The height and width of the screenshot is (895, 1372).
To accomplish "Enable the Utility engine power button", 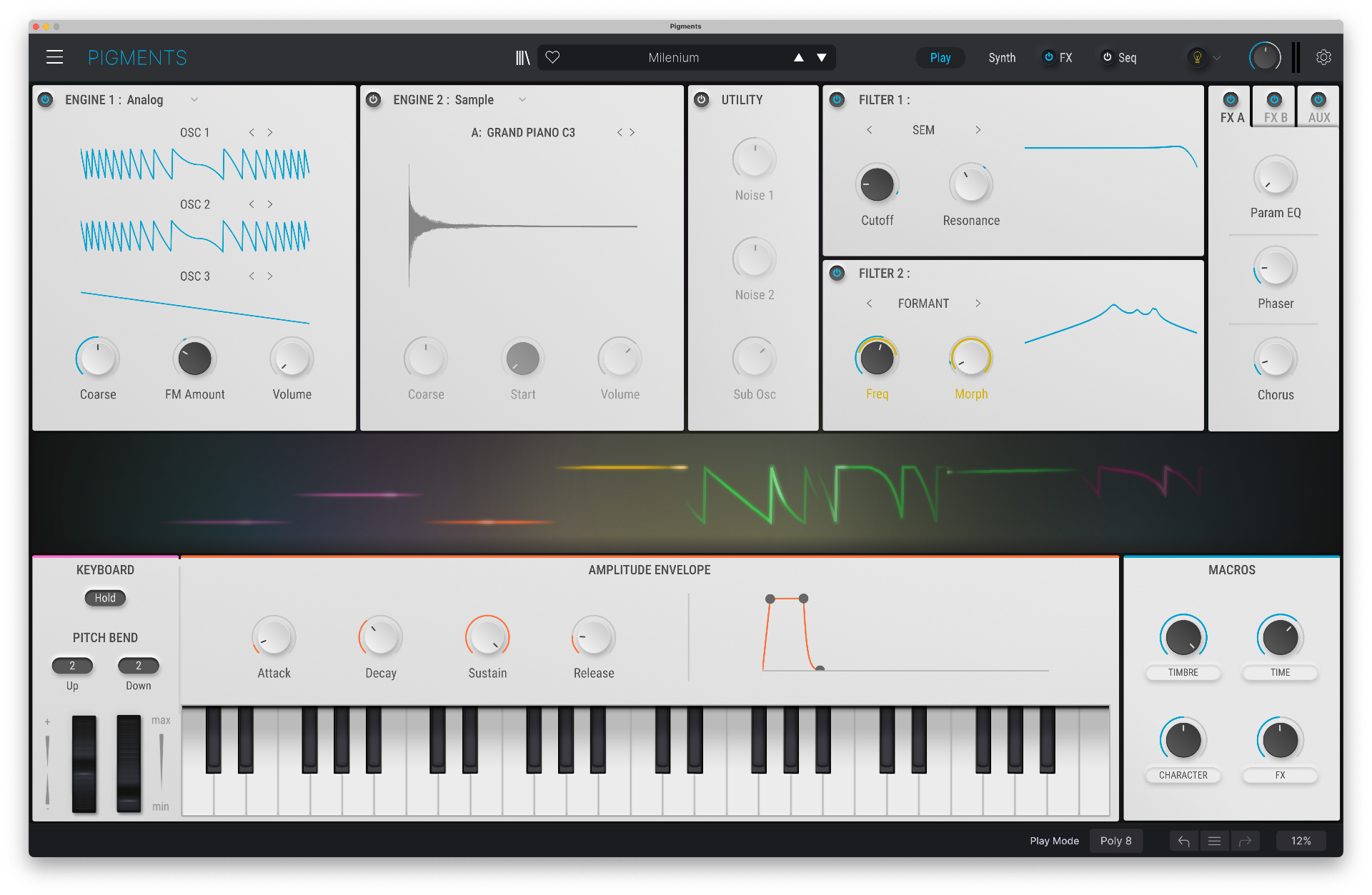I will pyautogui.click(x=701, y=100).
